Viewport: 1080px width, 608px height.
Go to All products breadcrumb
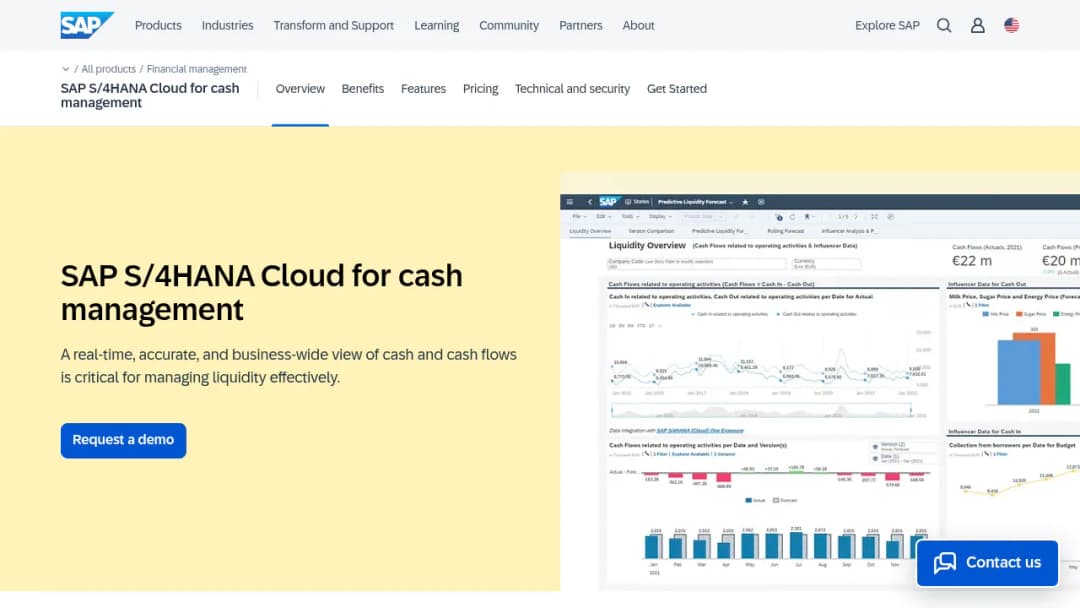pos(108,69)
